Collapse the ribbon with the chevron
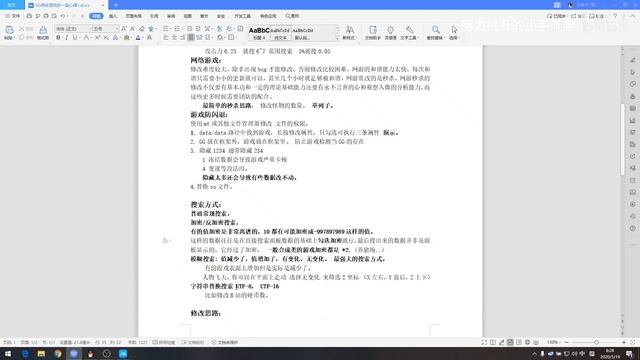Screen dimensions: 640x360 pos(632,16)
